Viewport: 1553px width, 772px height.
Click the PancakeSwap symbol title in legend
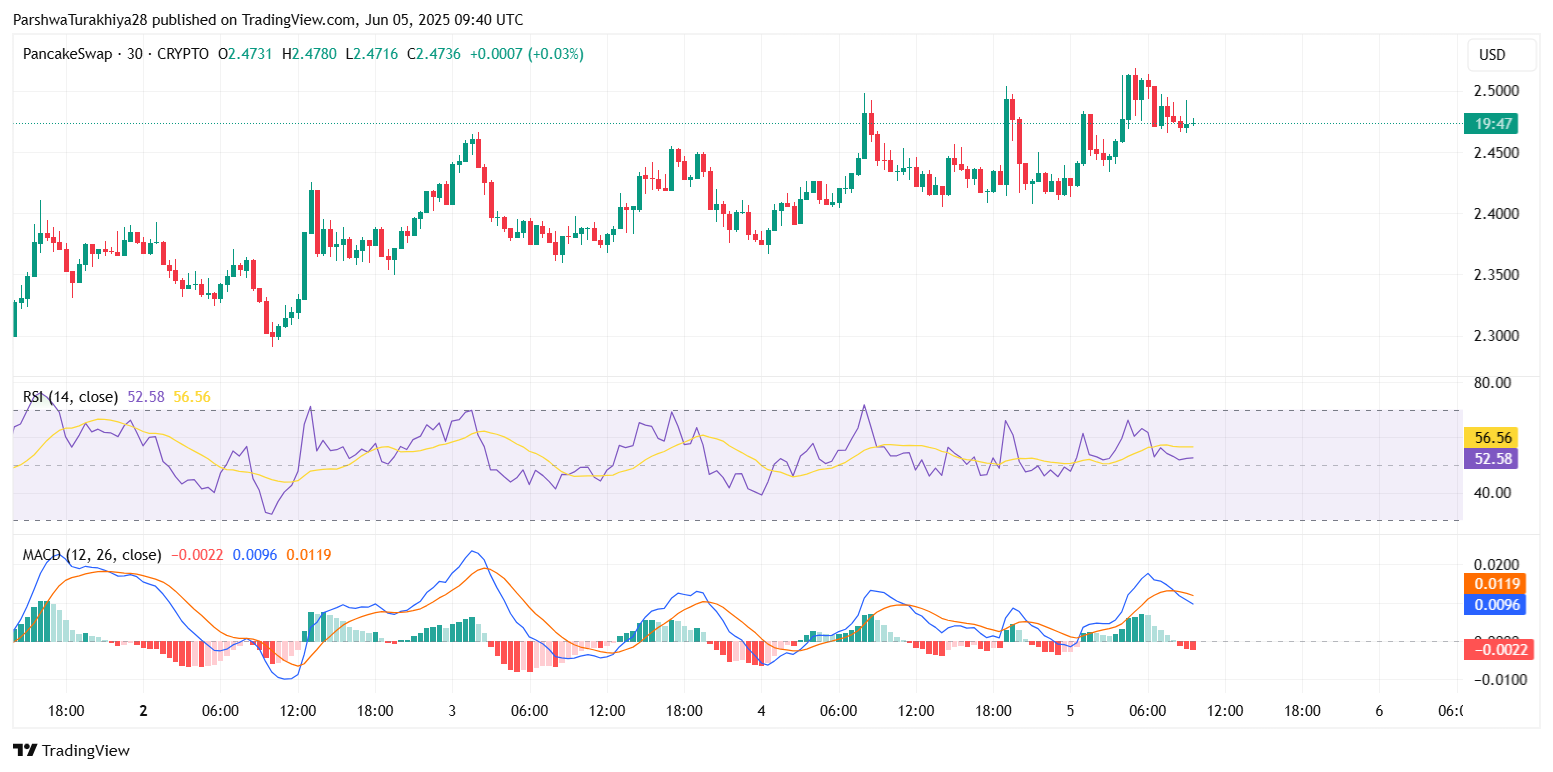click(65, 54)
